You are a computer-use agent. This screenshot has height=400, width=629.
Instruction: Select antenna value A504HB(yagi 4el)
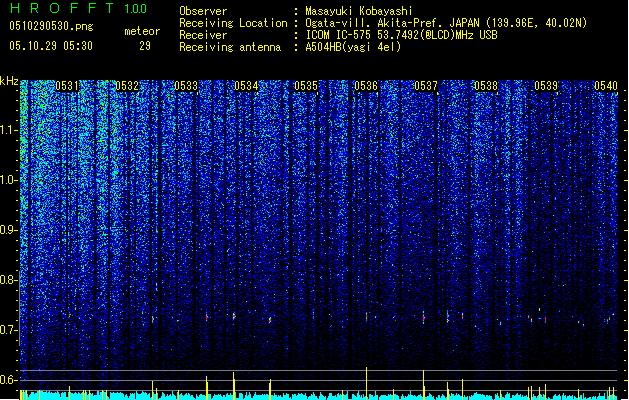(353, 47)
